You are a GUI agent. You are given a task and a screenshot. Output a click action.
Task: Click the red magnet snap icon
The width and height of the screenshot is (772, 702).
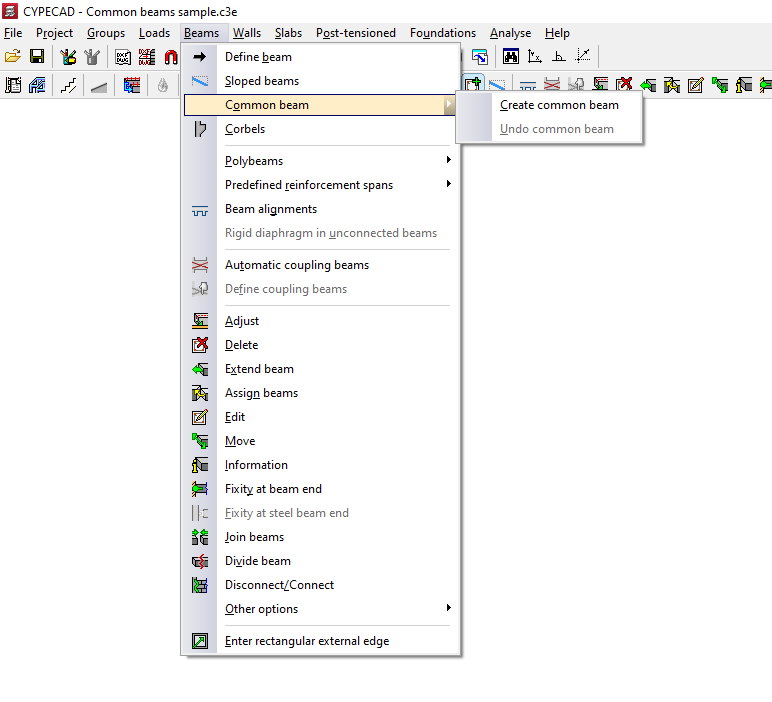coord(171,57)
